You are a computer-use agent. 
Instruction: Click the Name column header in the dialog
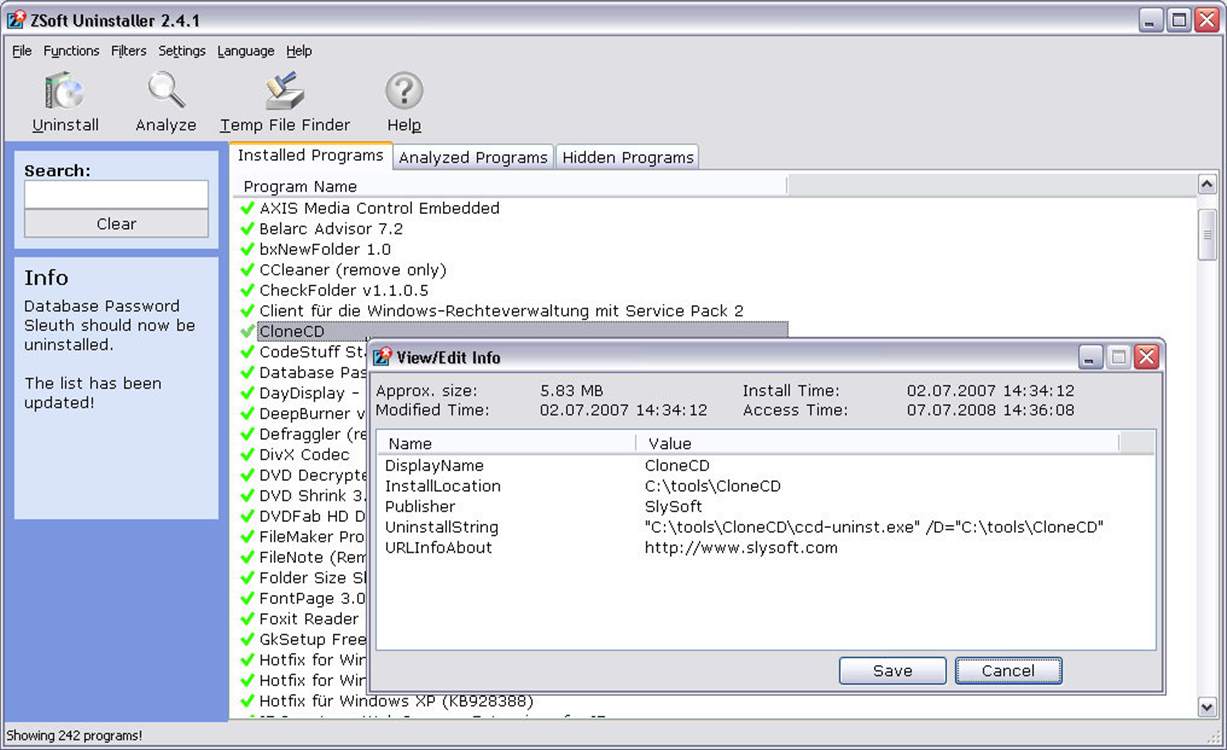tap(506, 443)
